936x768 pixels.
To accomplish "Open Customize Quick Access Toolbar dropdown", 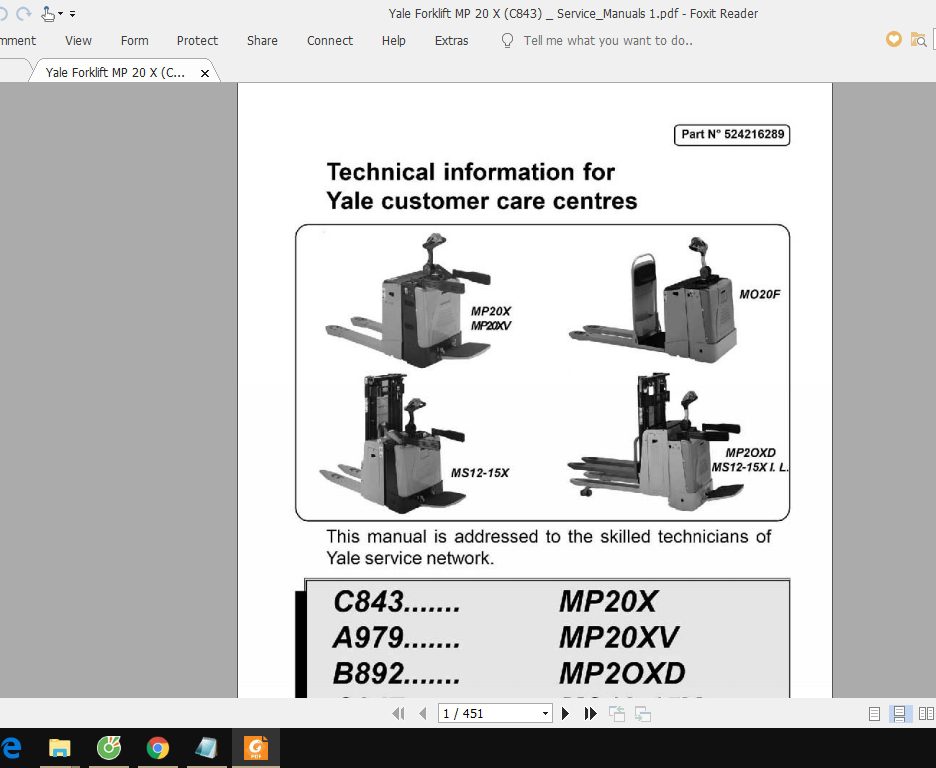I will click(72, 14).
